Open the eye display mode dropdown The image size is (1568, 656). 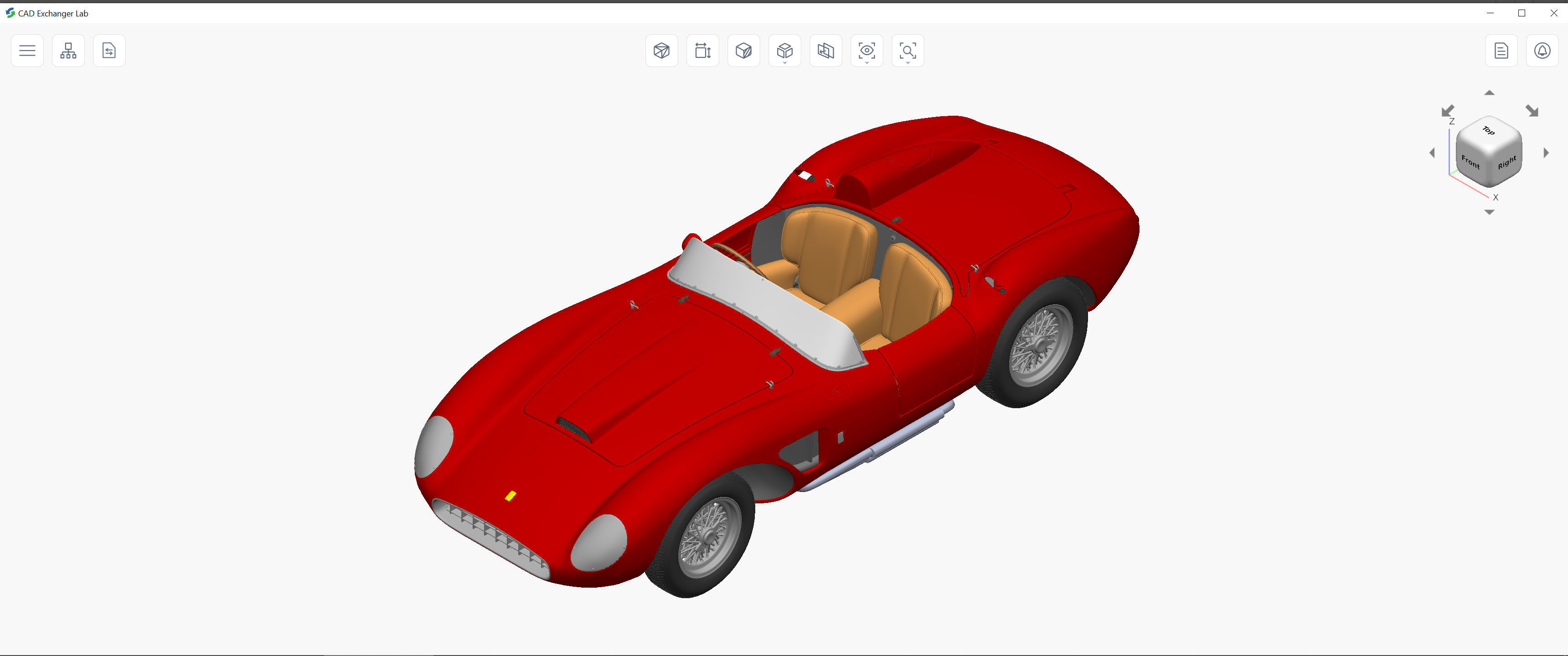pyautogui.click(x=867, y=51)
